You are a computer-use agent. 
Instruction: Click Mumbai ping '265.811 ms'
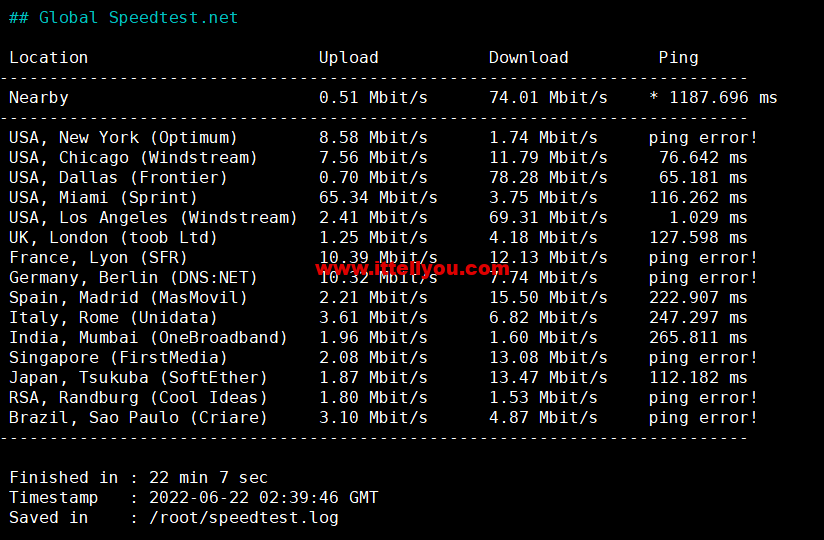(x=698, y=337)
